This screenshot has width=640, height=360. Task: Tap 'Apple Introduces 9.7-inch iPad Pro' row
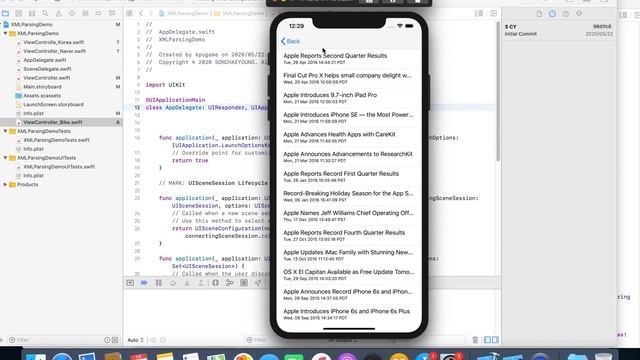tap(349, 98)
